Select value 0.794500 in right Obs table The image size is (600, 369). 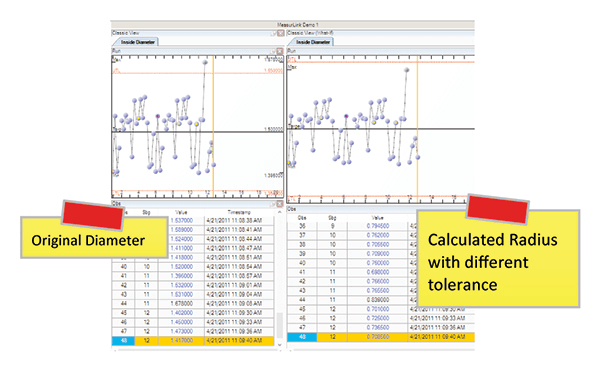[378, 226]
